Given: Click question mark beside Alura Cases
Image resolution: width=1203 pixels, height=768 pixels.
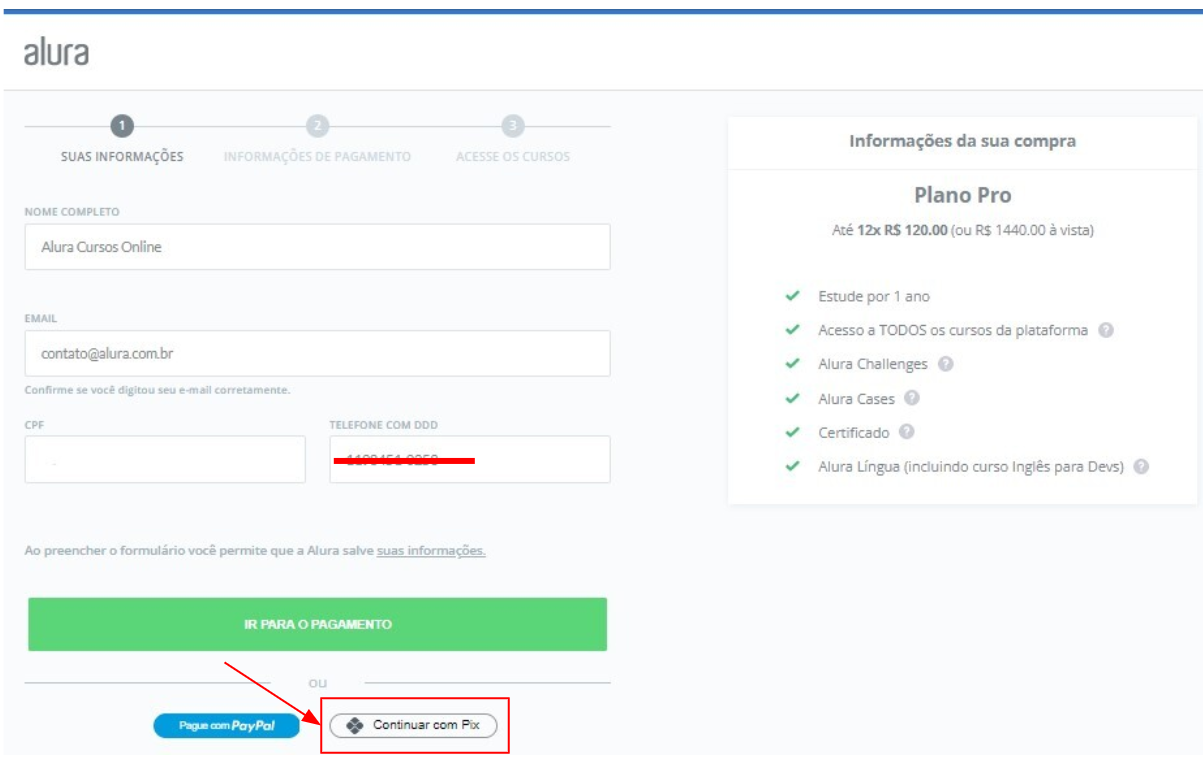Looking at the screenshot, I should coord(911,398).
